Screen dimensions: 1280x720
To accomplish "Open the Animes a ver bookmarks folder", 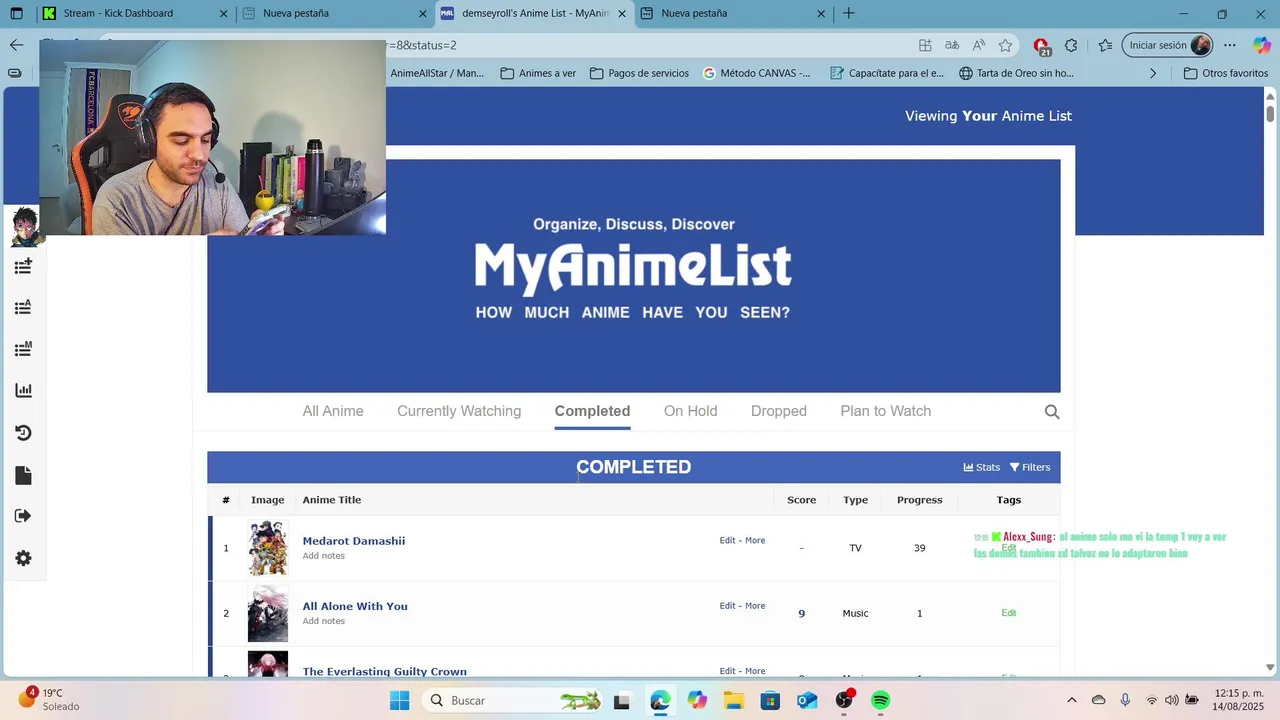I will (x=538, y=73).
